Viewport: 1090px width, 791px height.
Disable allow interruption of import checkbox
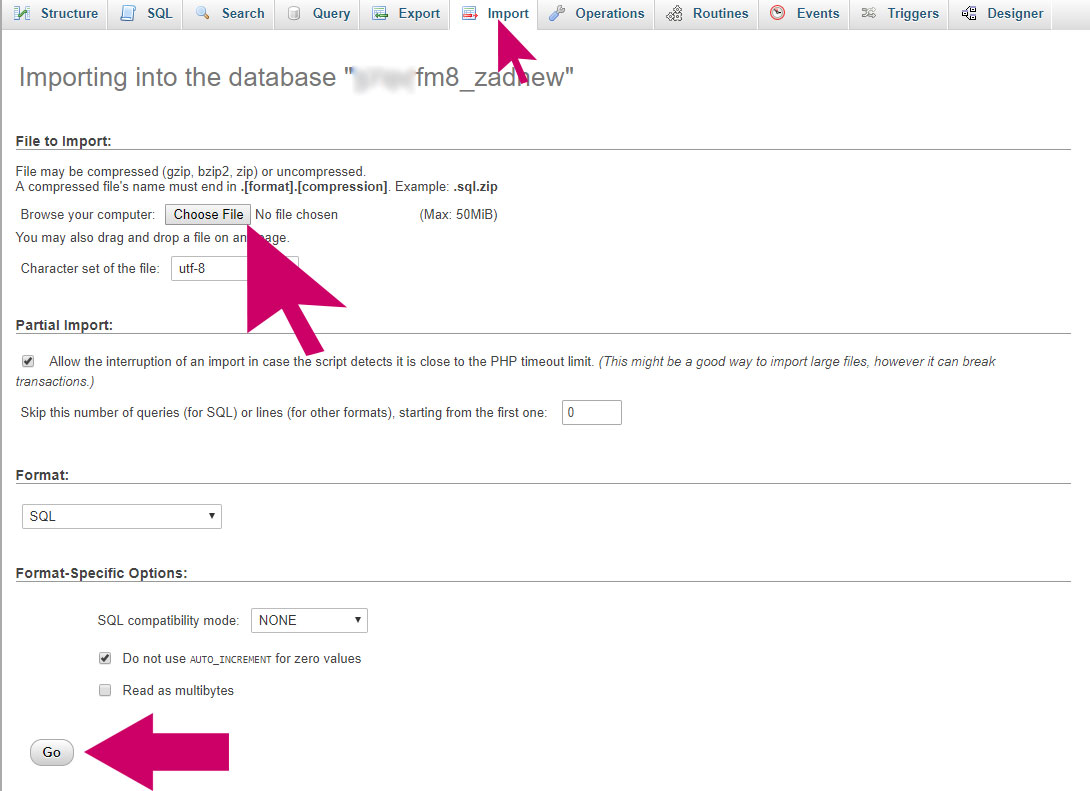point(28,361)
